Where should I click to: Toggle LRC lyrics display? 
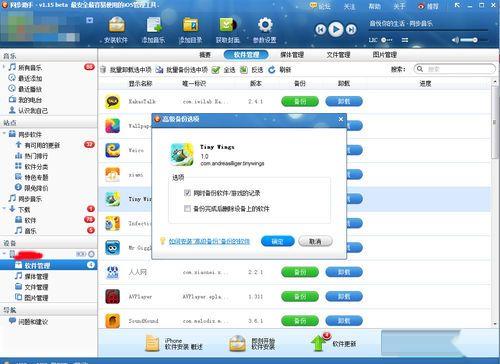pyautogui.click(x=373, y=40)
